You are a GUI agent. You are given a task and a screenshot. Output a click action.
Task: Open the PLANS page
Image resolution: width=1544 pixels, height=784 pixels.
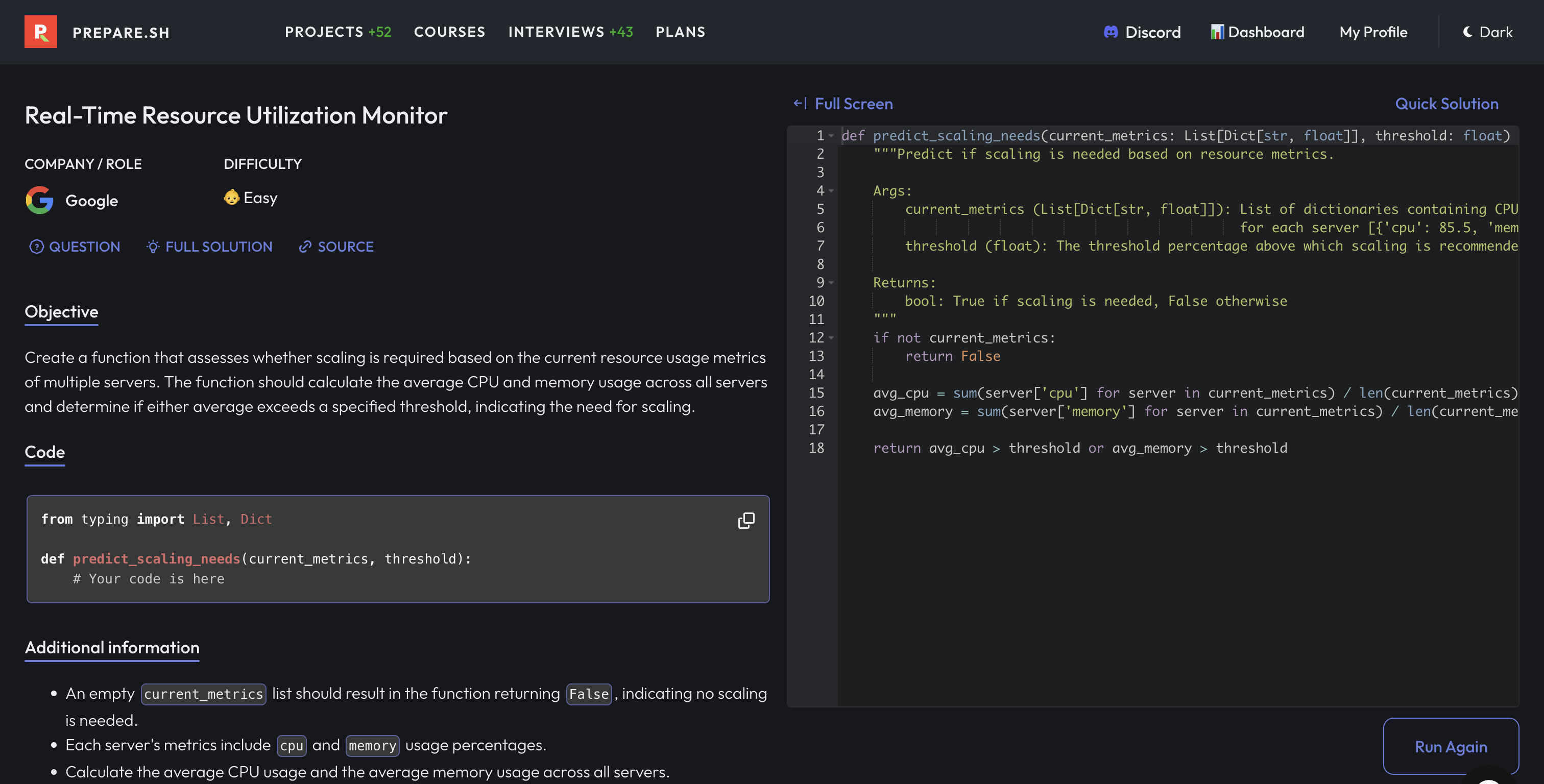[680, 32]
